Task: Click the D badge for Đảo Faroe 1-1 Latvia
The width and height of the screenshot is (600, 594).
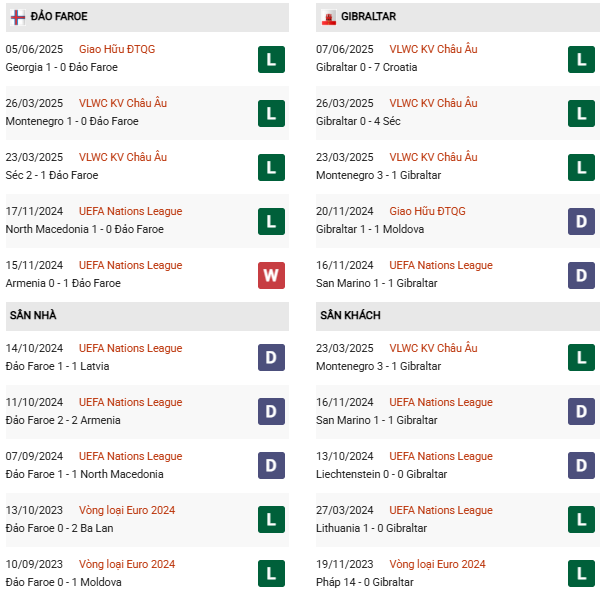Action: (271, 358)
